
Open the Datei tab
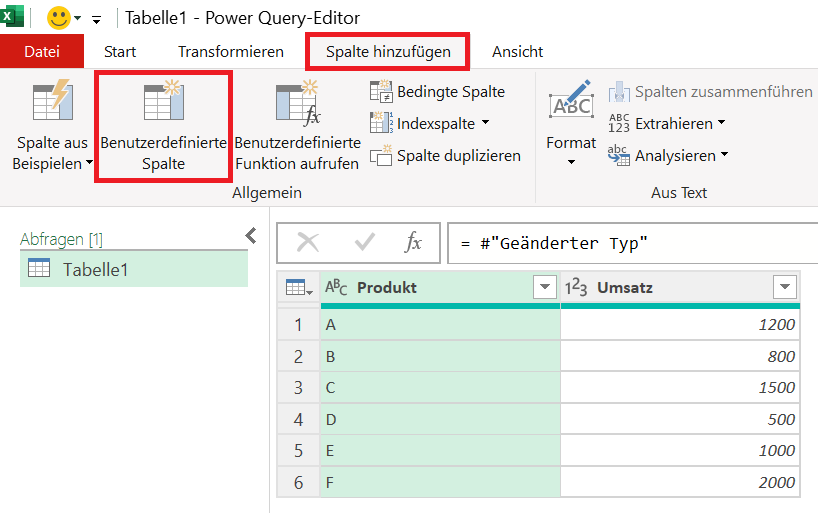pyautogui.click(x=42, y=51)
